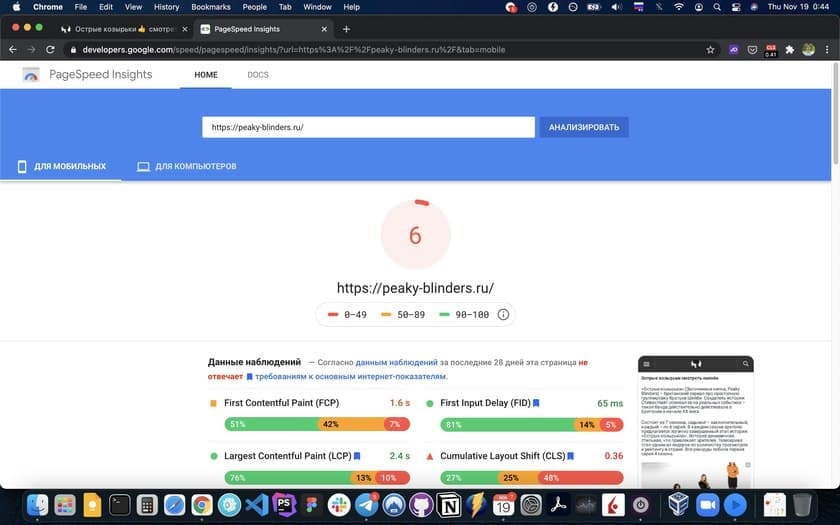This screenshot has height=525, width=840.
Task: Click the URL input with https://peaky-blinders.ru/
Action: pyautogui.click(x=369, y=128)
